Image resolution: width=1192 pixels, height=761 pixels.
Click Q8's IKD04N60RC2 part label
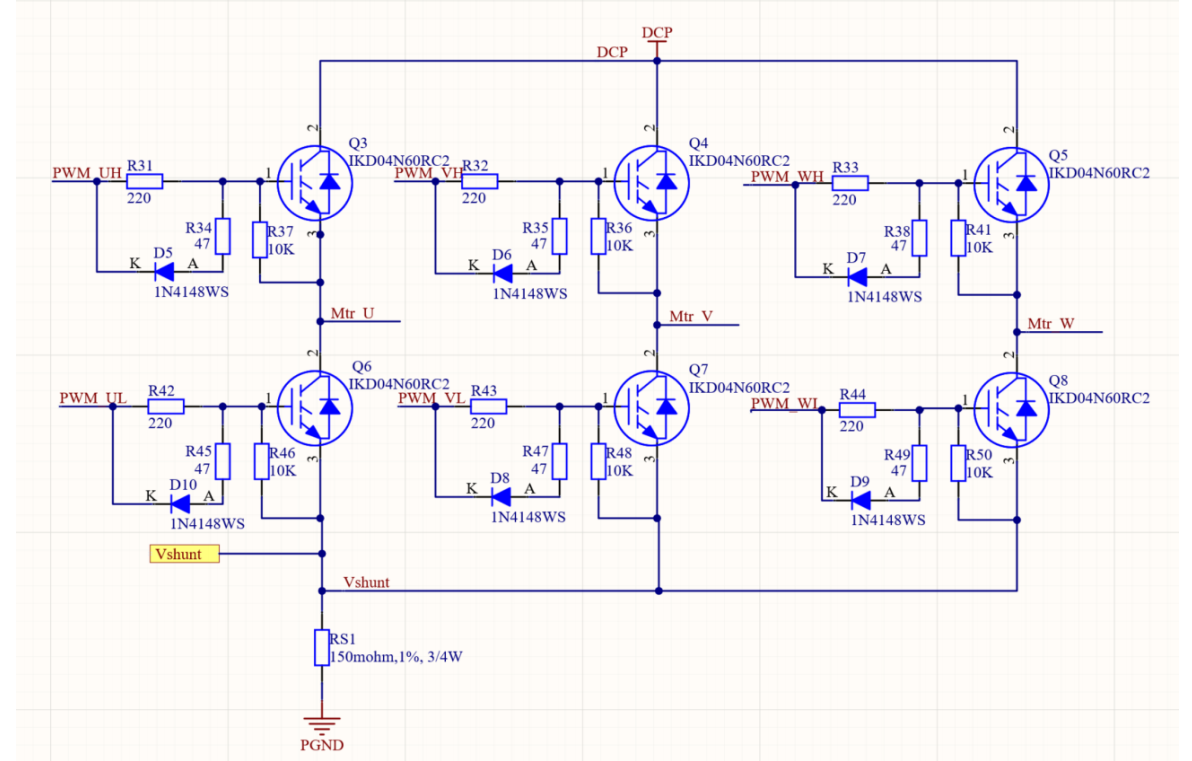point(1099,398)
